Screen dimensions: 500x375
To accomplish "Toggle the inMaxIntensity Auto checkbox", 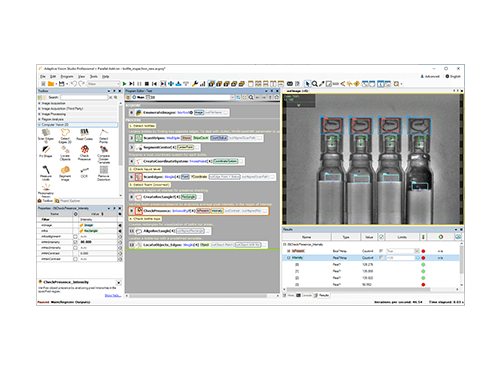I will pyautogui.click(x=75, y=248).
